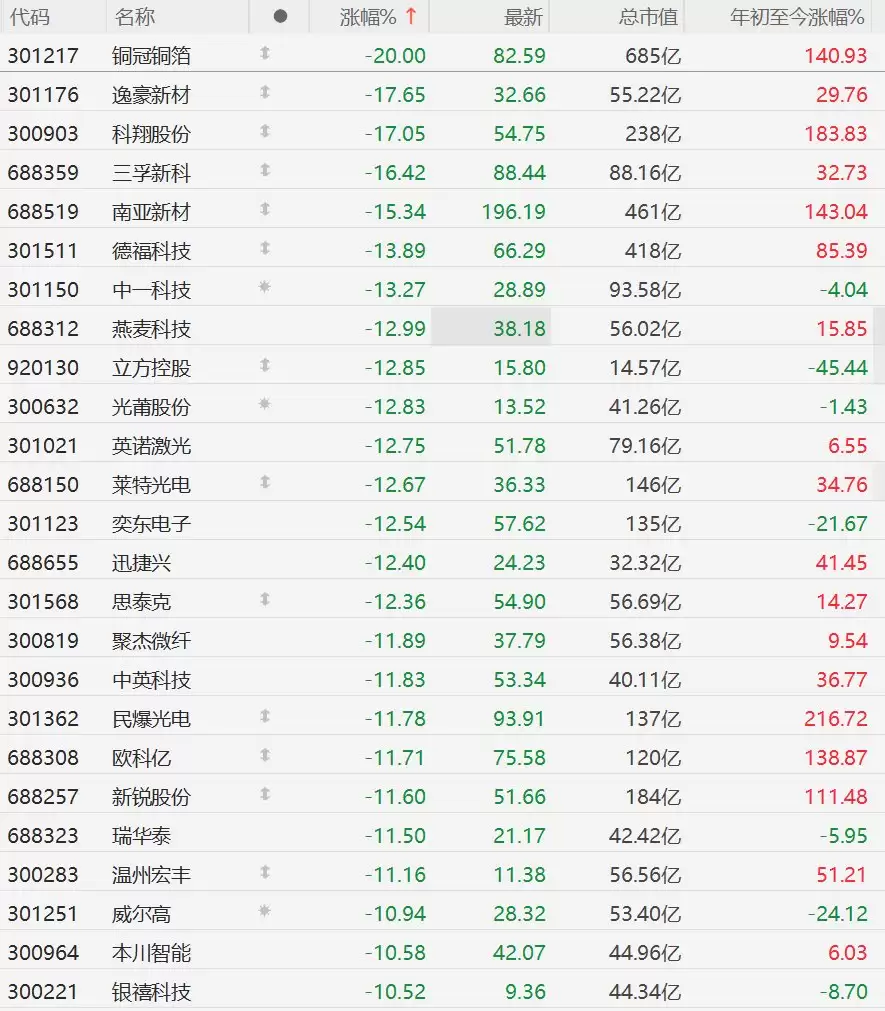The width and height of the screenshot is (885, 1011).
Task: Open the 英诺激光 stock name
Action: pos(151,446)
